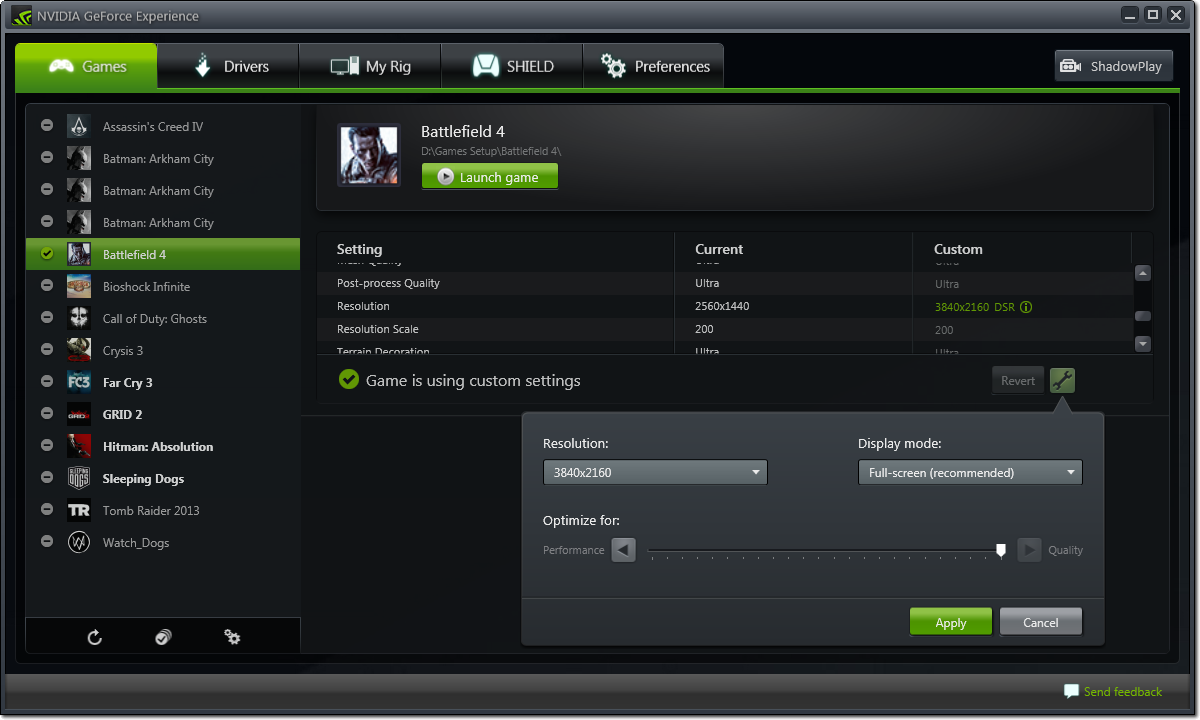
Task: Cancel the custom settings popup
Action: [x=1041, y=622]
